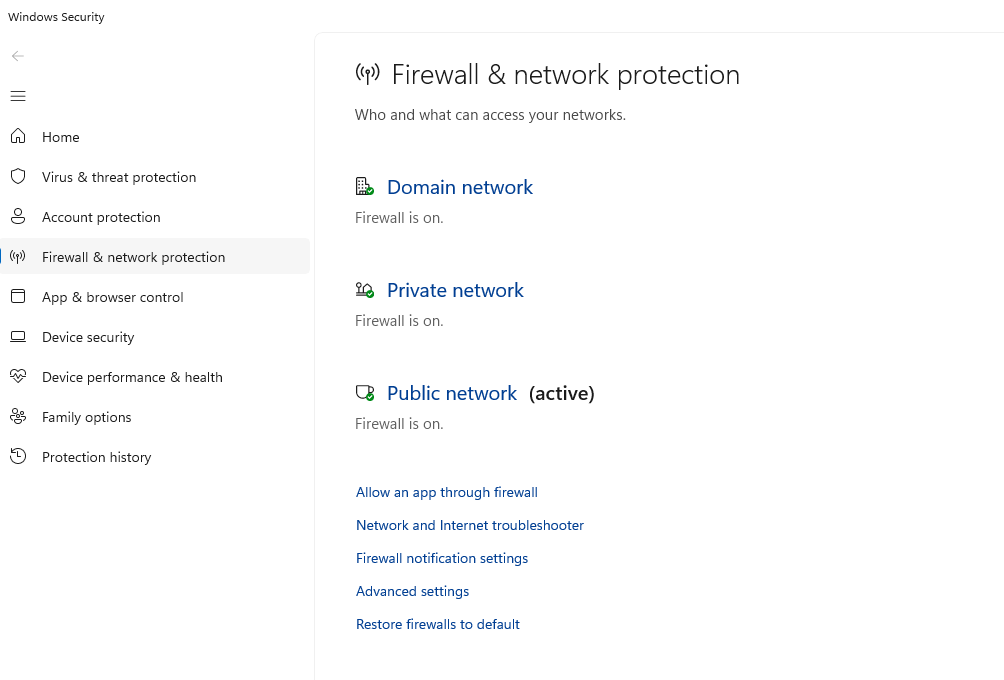Open Domain network settings
1004x680 pixels.
(x=459, y=187)
